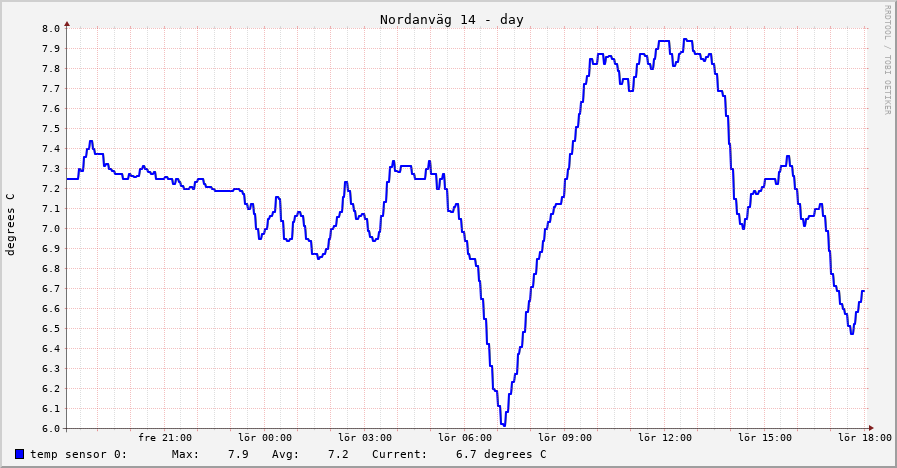The height and width of the screenshot is (468, 897).
Task: Click the "lör 12:00" time label
Action: coord(665,437)
